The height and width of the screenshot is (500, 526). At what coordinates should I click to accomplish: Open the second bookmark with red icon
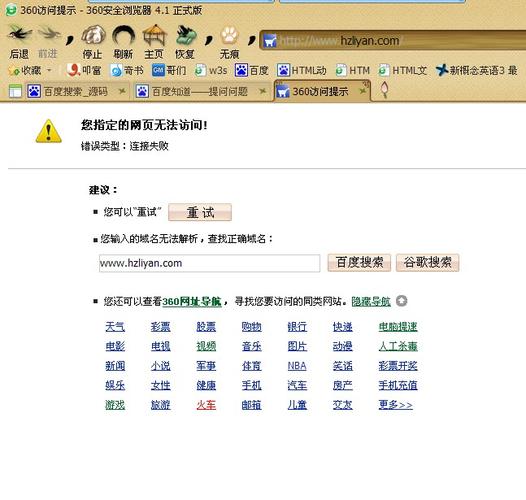84,70
